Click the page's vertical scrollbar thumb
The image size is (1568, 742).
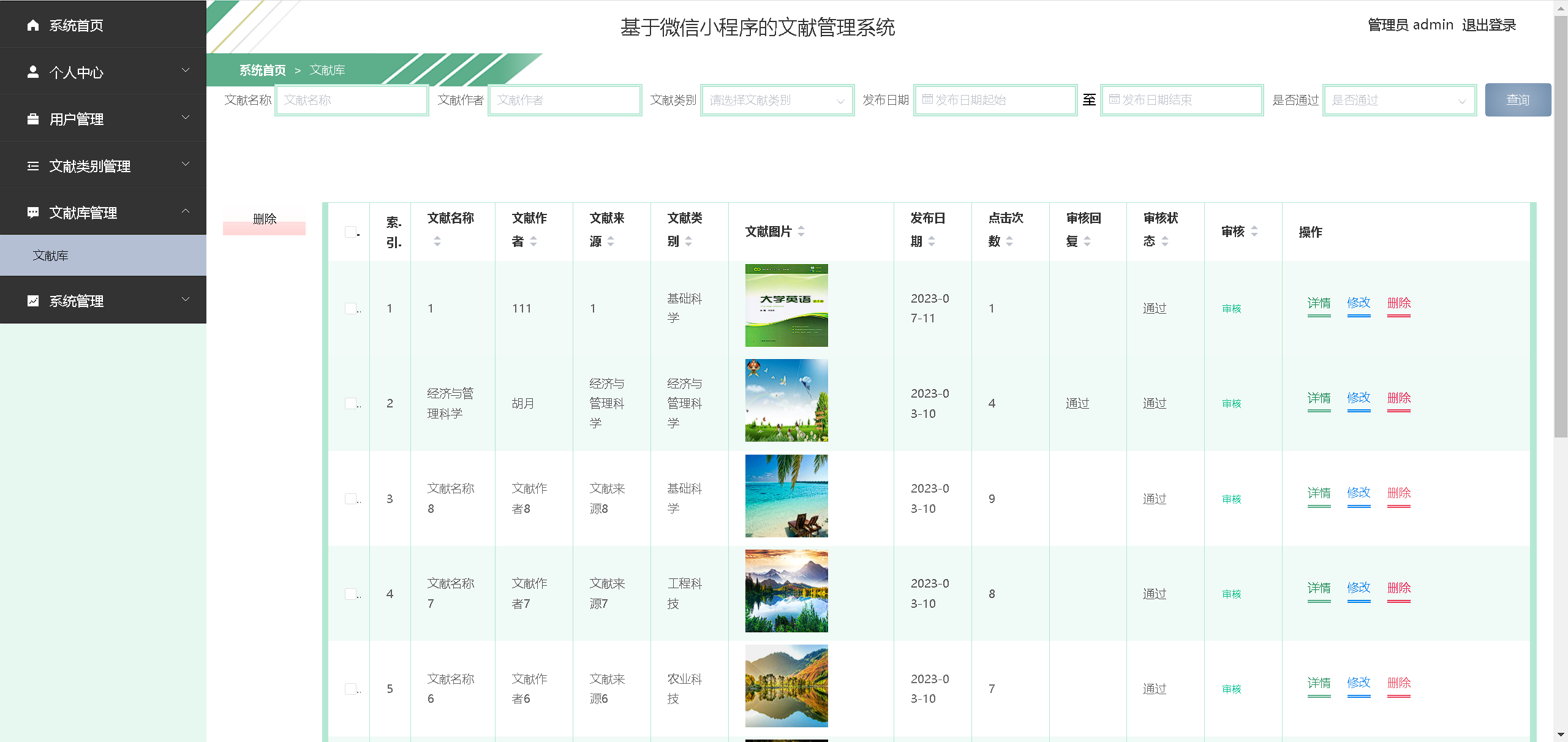coord(1561,227)
